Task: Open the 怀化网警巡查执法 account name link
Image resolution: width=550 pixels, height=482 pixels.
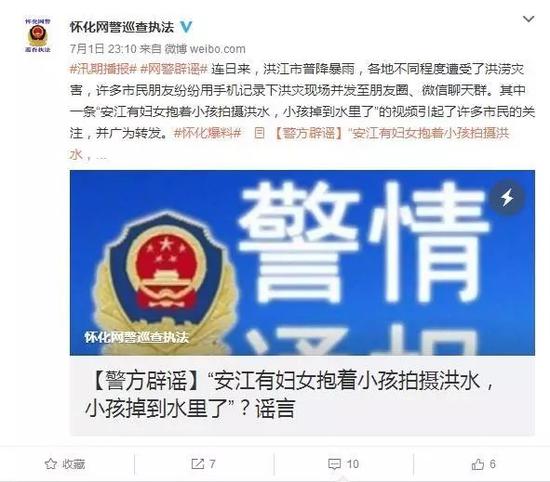Action: pos(122,27)
